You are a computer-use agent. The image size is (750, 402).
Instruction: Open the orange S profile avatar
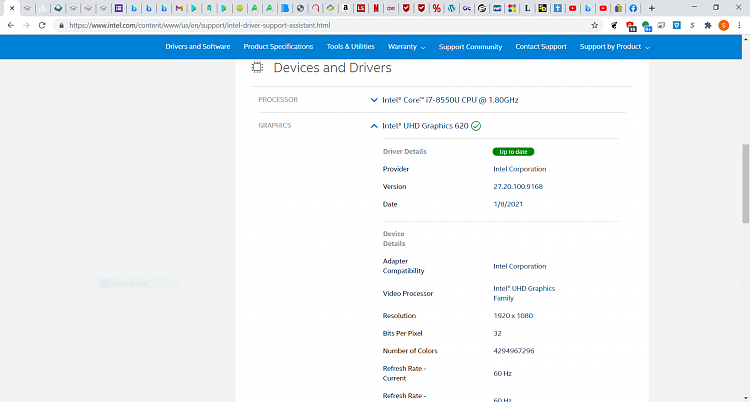[724, 25]
